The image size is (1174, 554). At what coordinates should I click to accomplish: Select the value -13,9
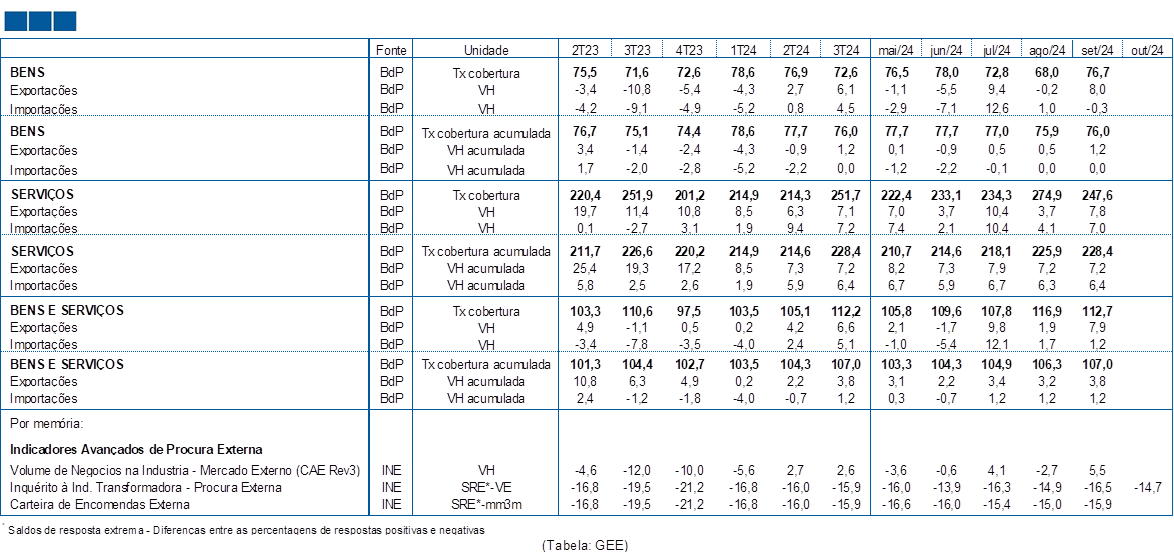tap(946, 487)
